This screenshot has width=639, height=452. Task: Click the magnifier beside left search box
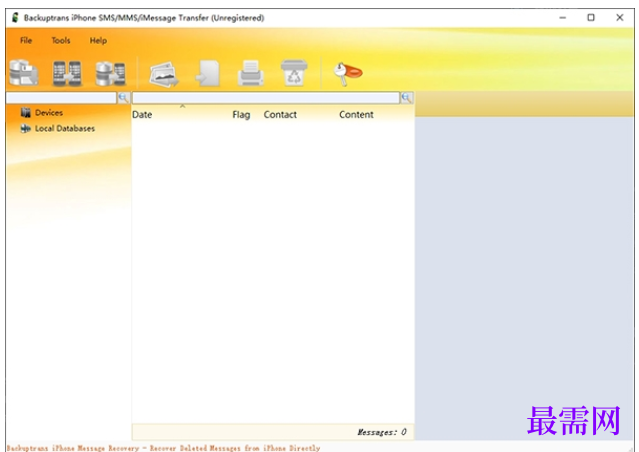pyautogui.click(x=123, y=98)
